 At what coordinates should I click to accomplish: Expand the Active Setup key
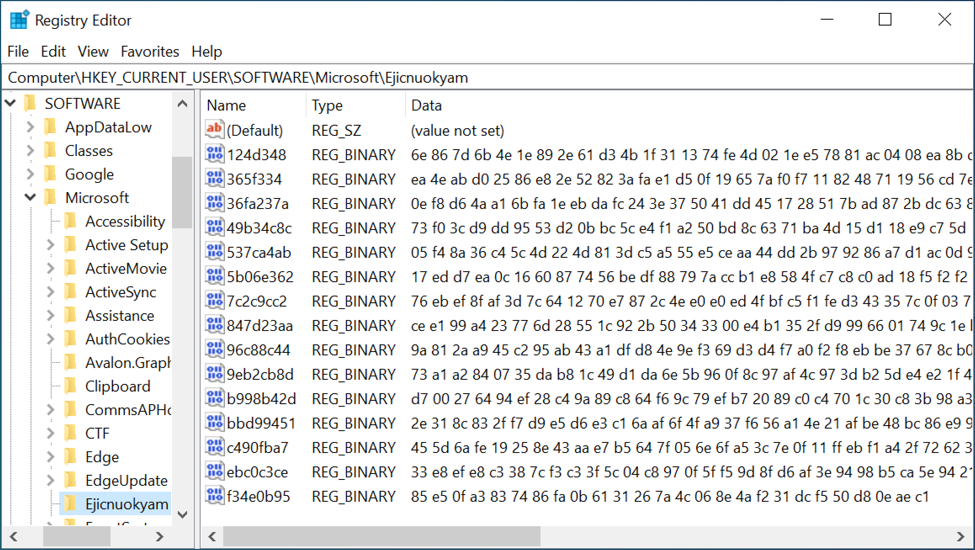(x=50, y=245)
